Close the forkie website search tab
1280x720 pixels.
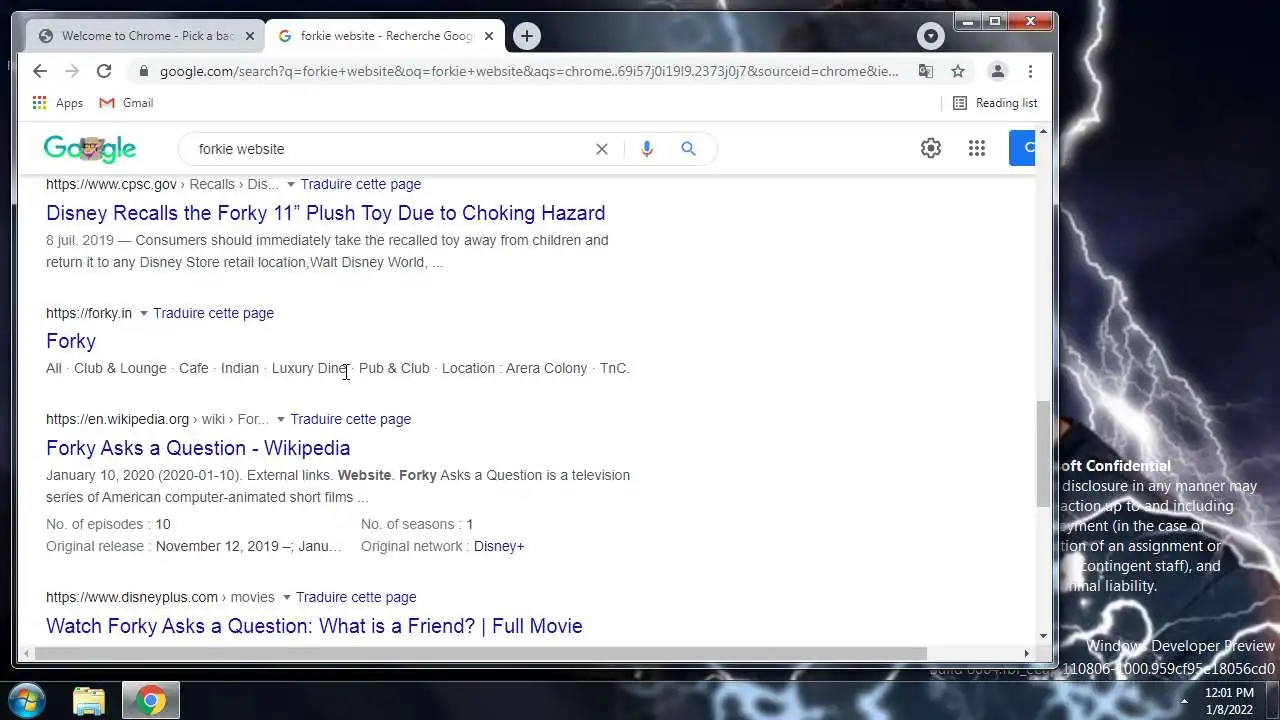(489, 36)
